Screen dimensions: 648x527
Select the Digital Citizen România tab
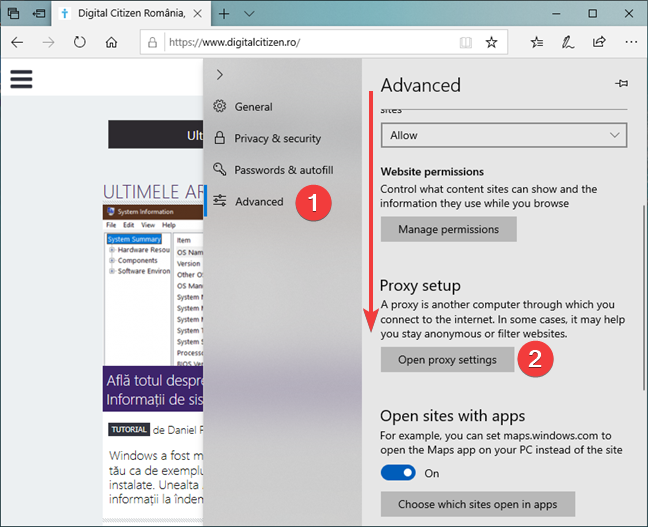click(131, 14)
